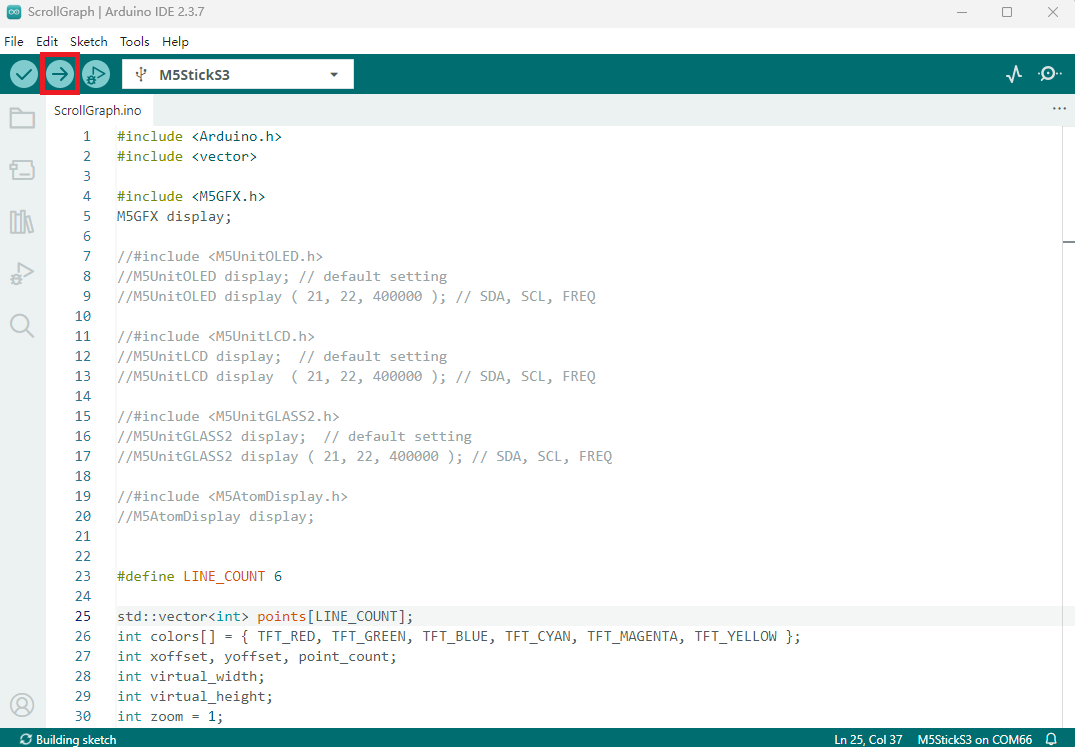The image size is (1075, 747).
Task: Open the Search sidebar panel
Action: (x=22, y=325)
